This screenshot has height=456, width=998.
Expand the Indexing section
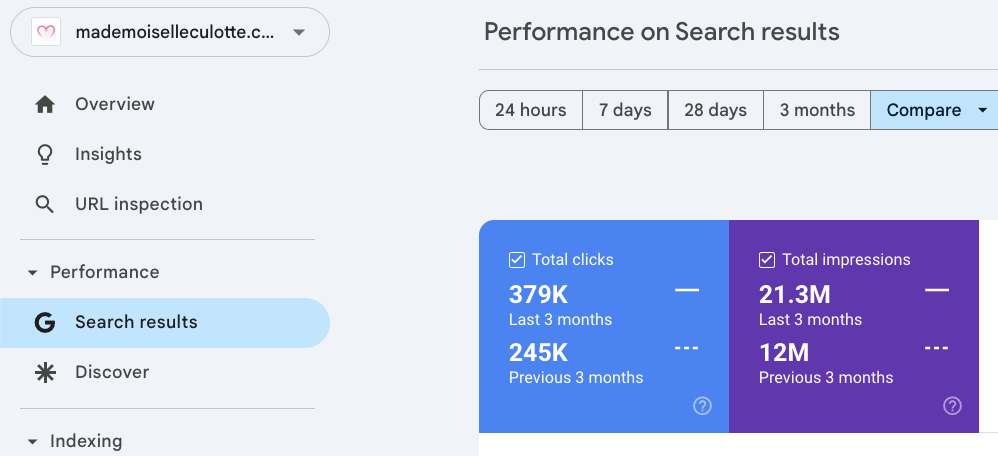click(32, 441)
